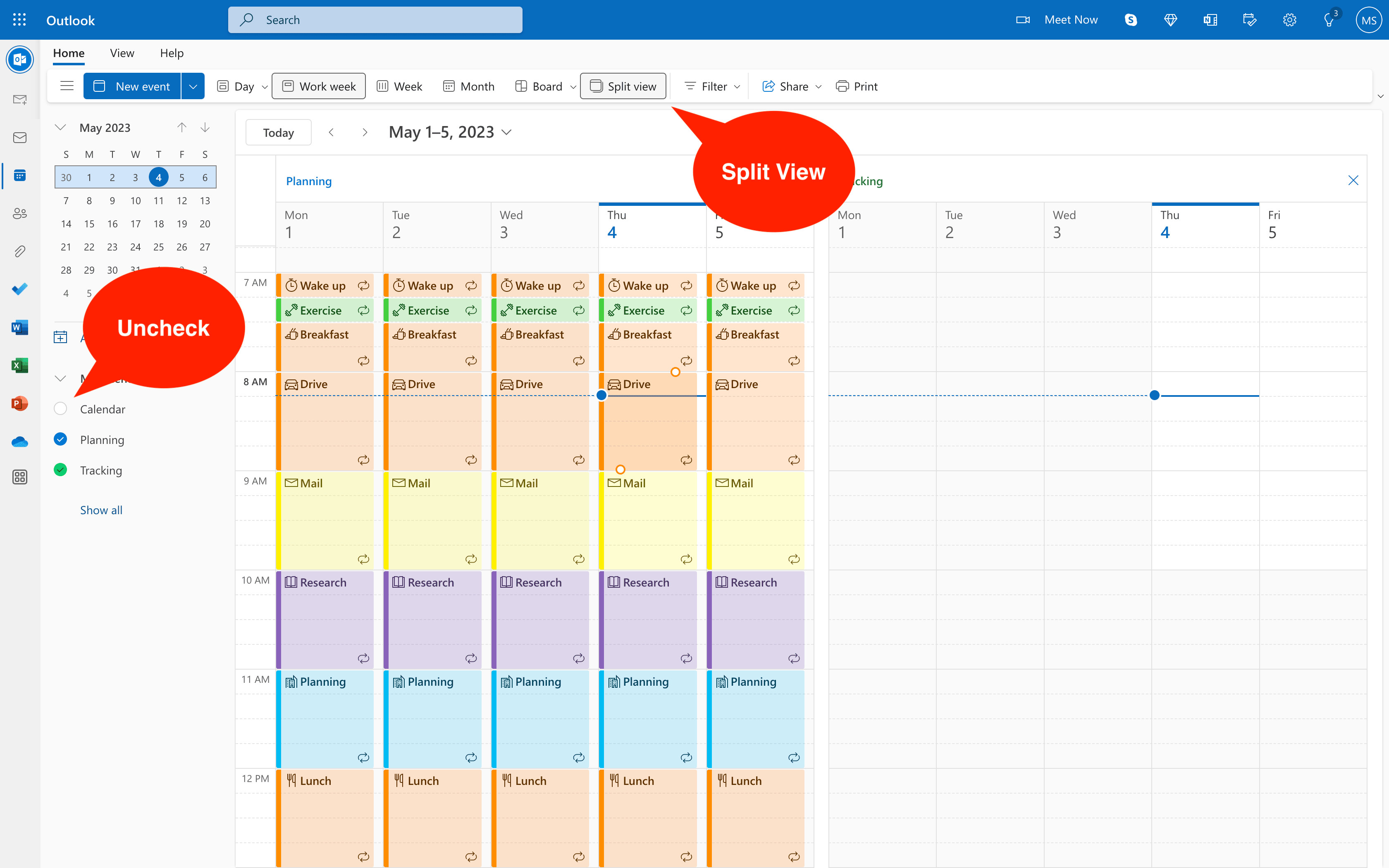Uncheck the Planning calendar
The height and width of the screenshot is (868, 1389).
click(x=60, y=439)
